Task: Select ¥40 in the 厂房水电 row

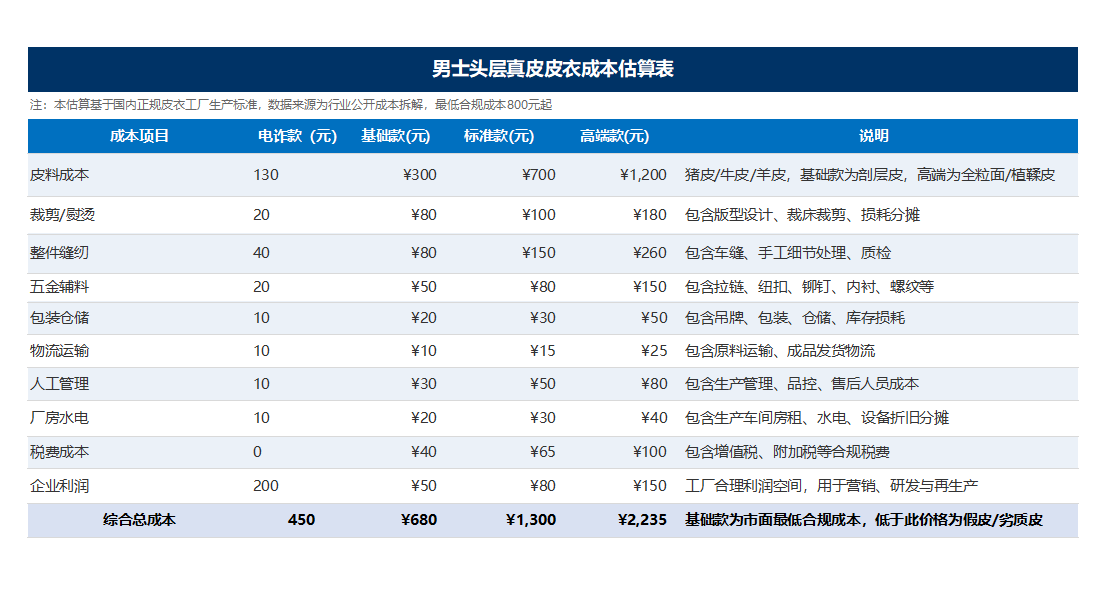Action: click(x=654, y=418)
